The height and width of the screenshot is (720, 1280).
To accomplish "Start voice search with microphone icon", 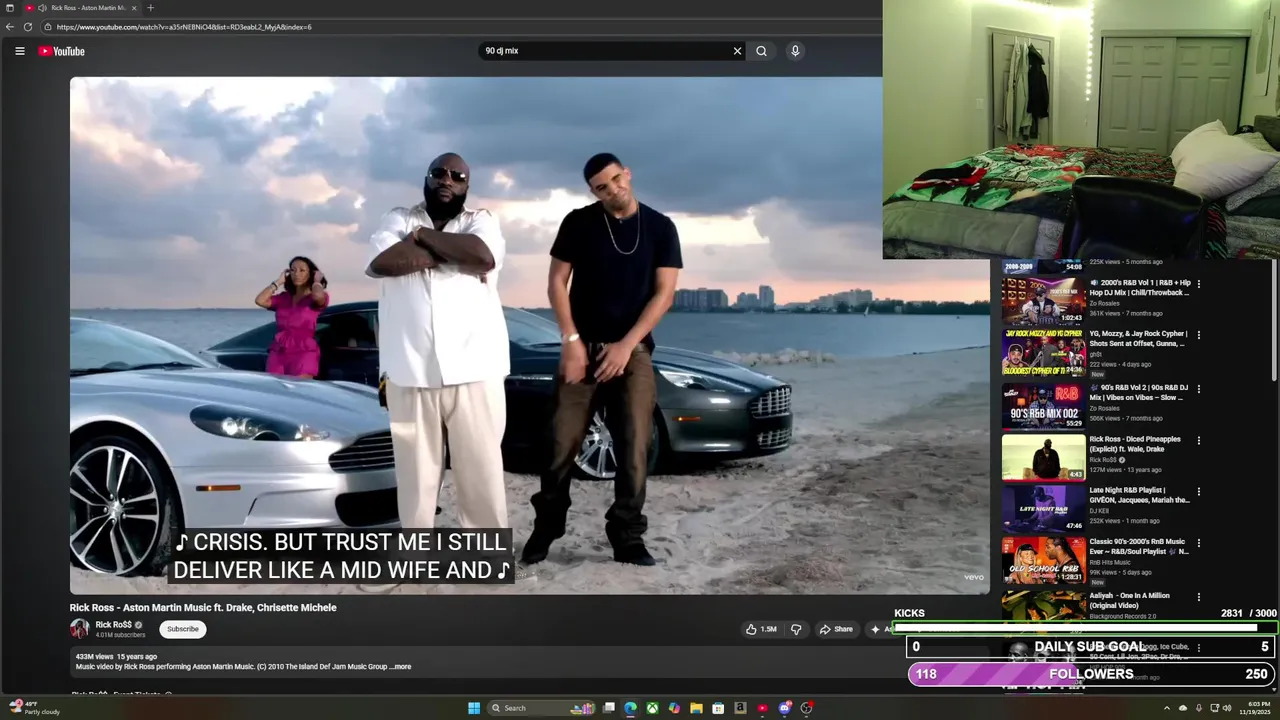I will tap(795, 51).
